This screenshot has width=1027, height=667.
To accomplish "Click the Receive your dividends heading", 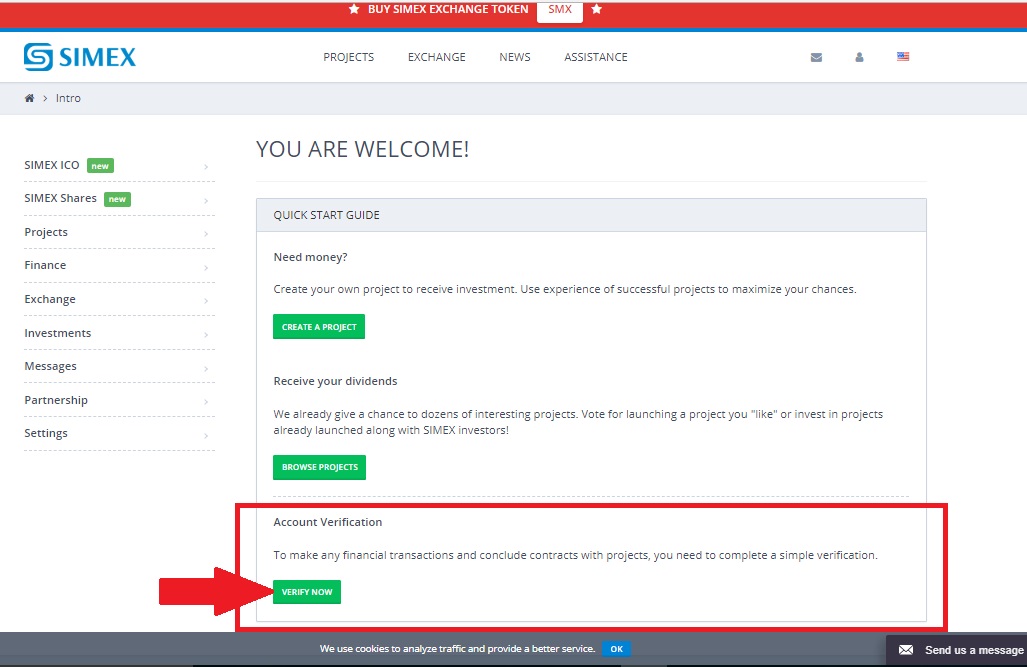I will coord(335,381).
